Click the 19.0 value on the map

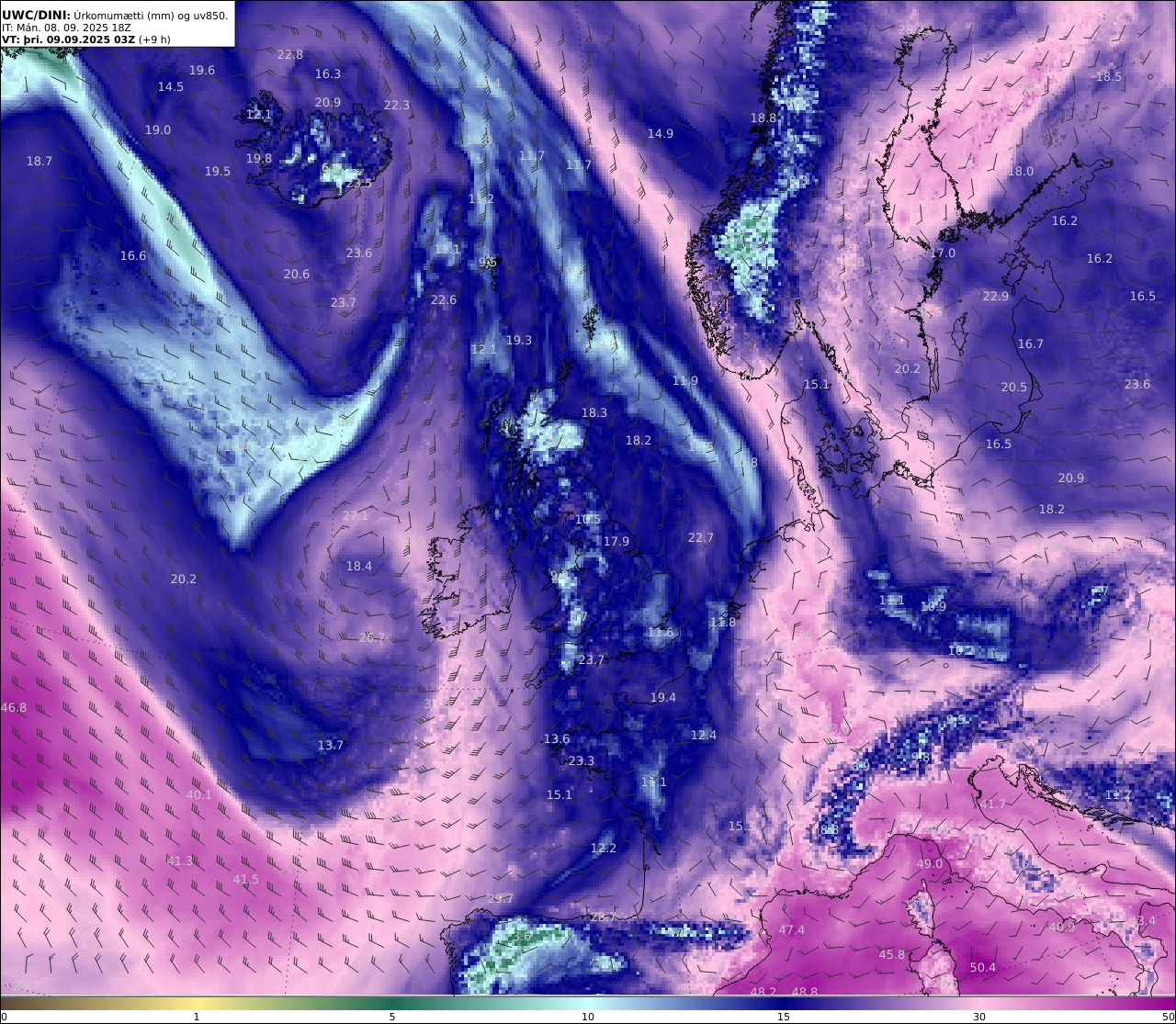(x=158, y=129)
